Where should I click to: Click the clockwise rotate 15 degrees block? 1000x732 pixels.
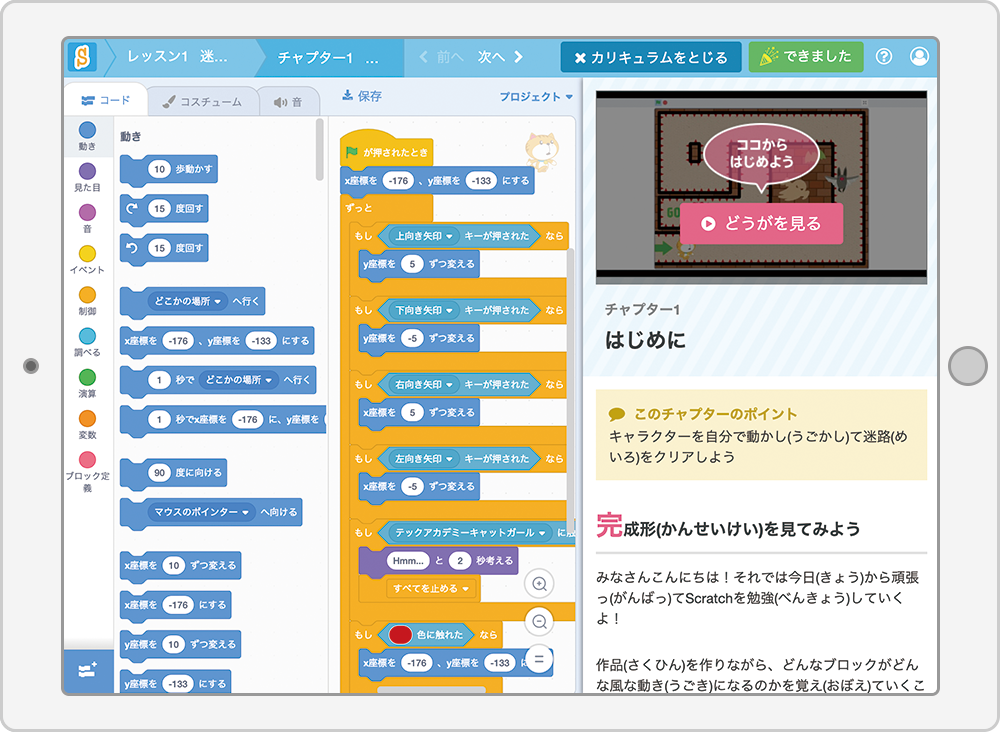tap(164, 209)
